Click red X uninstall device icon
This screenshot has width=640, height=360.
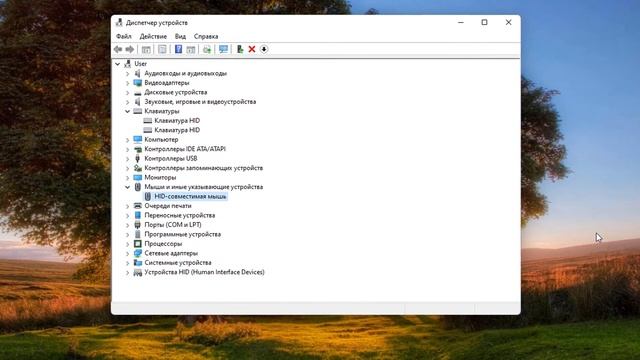pos(252,49)
